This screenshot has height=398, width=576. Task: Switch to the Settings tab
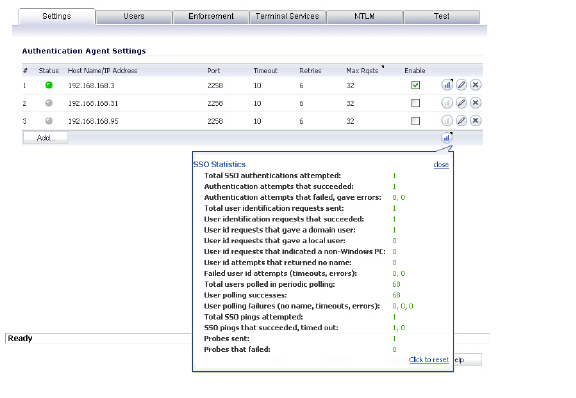coord(57,16)
